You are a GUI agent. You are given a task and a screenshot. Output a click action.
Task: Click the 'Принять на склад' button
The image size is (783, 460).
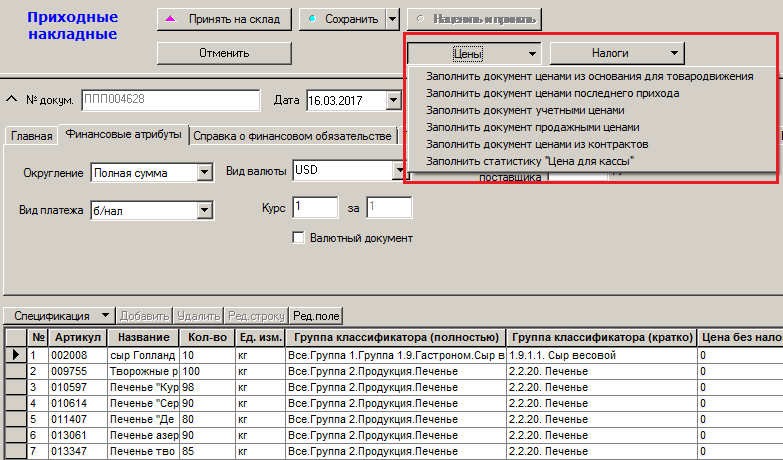[x=224, y=19]
